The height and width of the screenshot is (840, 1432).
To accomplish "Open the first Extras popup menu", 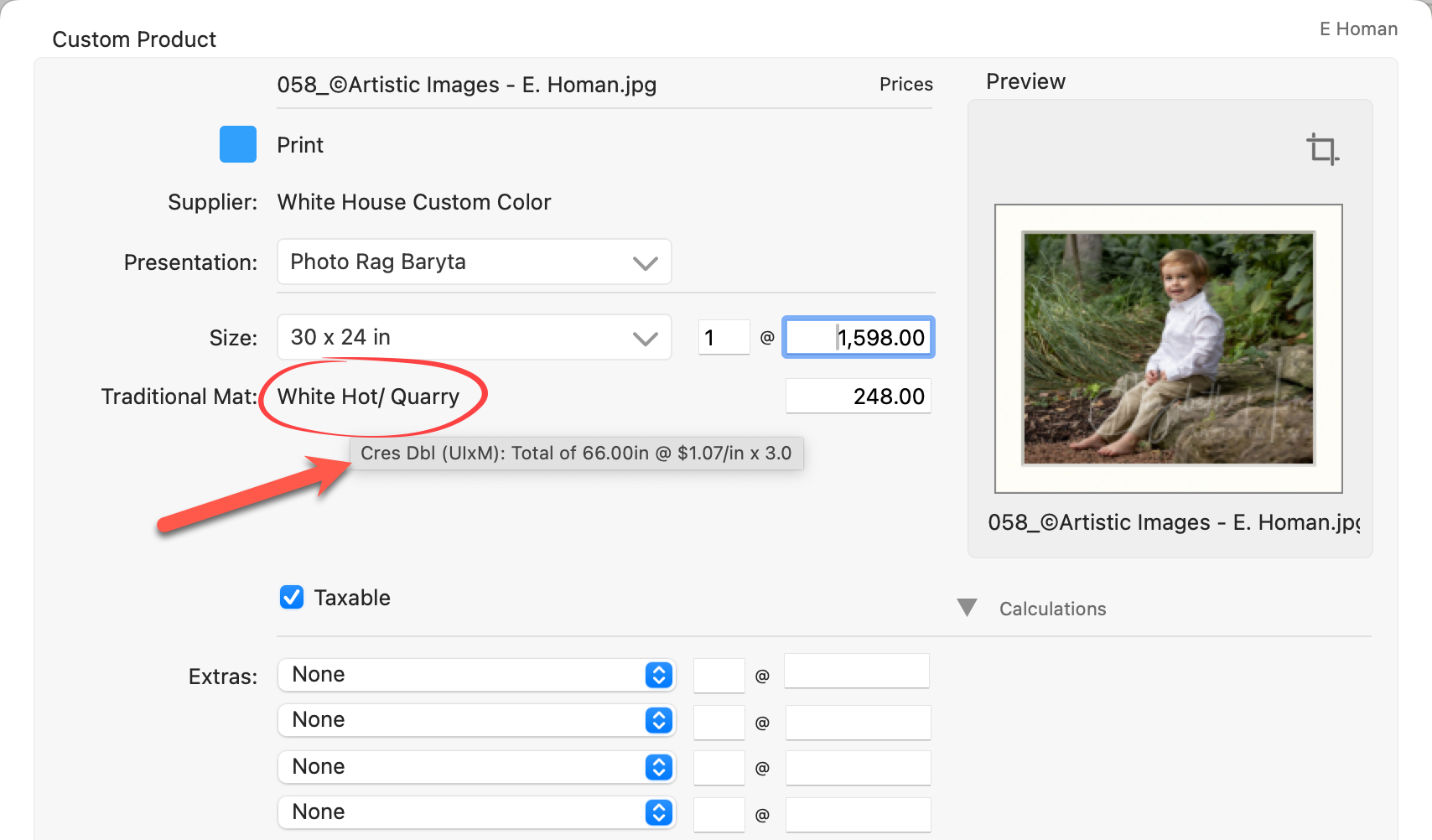I will pyautogui.click(x=476, y=675).
